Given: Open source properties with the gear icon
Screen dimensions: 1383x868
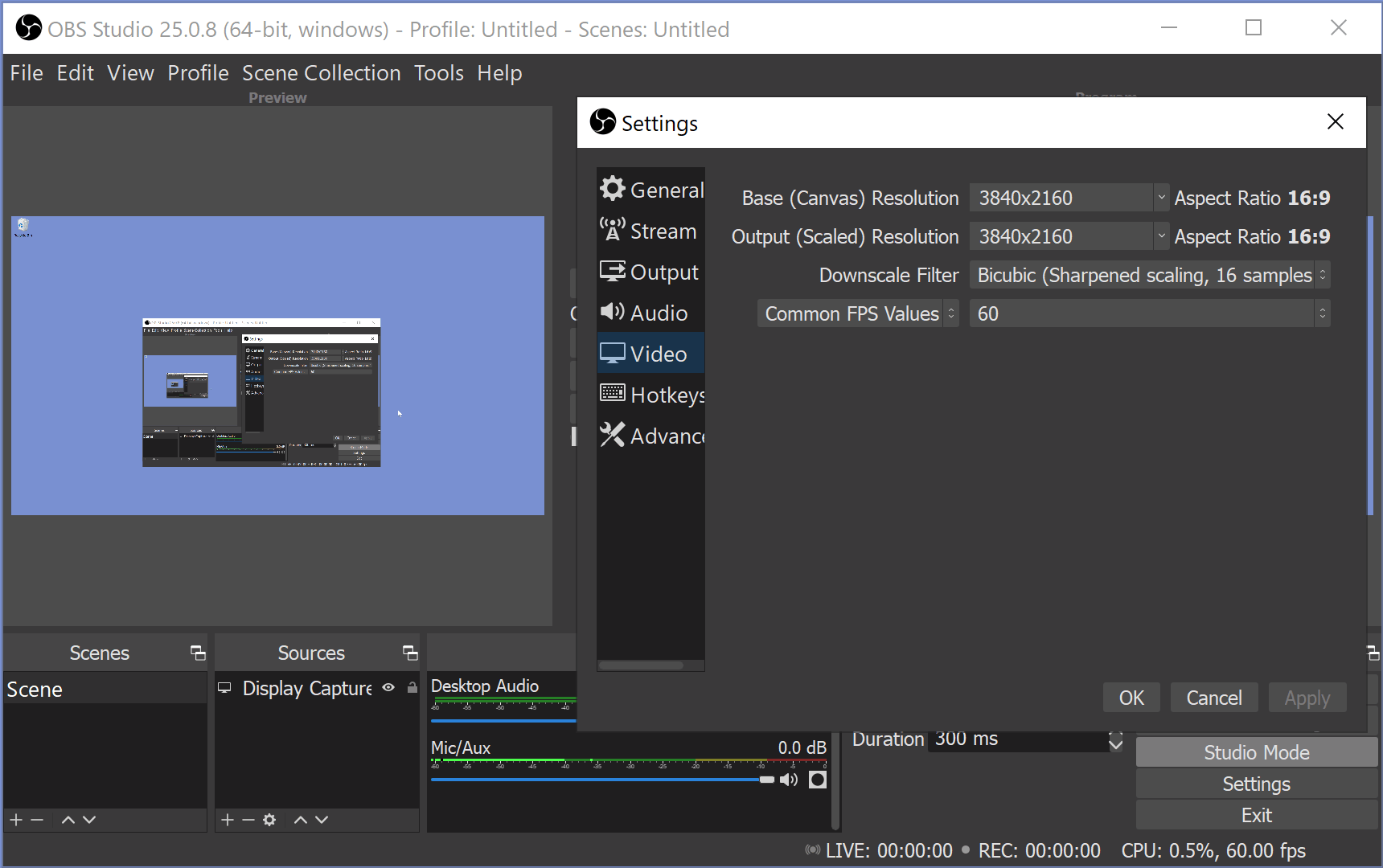Looking at the screenshot, I should pos(269,820).
